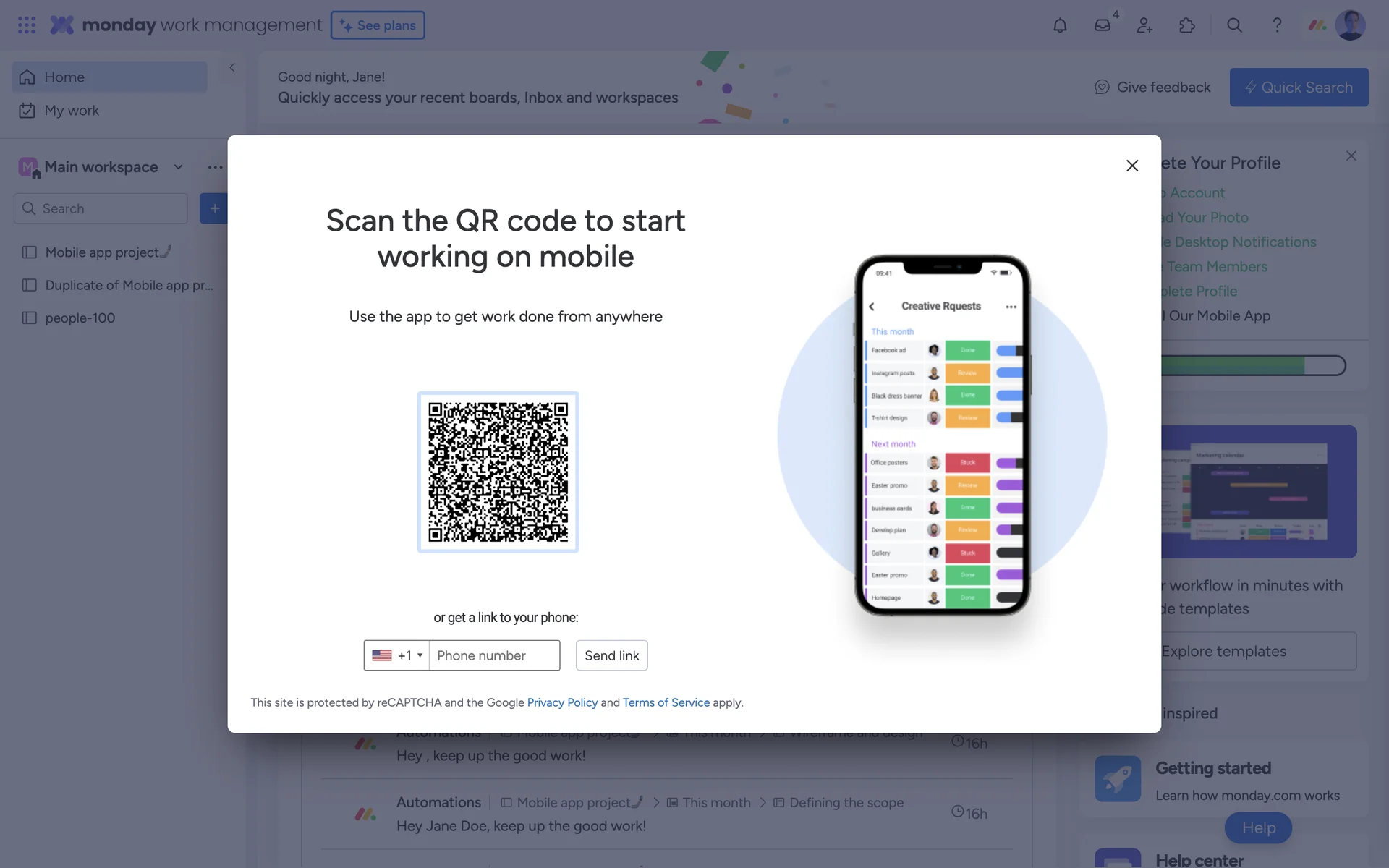Collapse the left sidebar chevron
Viewport: 1389px width, 868px height.
click(x=232, y=68)
